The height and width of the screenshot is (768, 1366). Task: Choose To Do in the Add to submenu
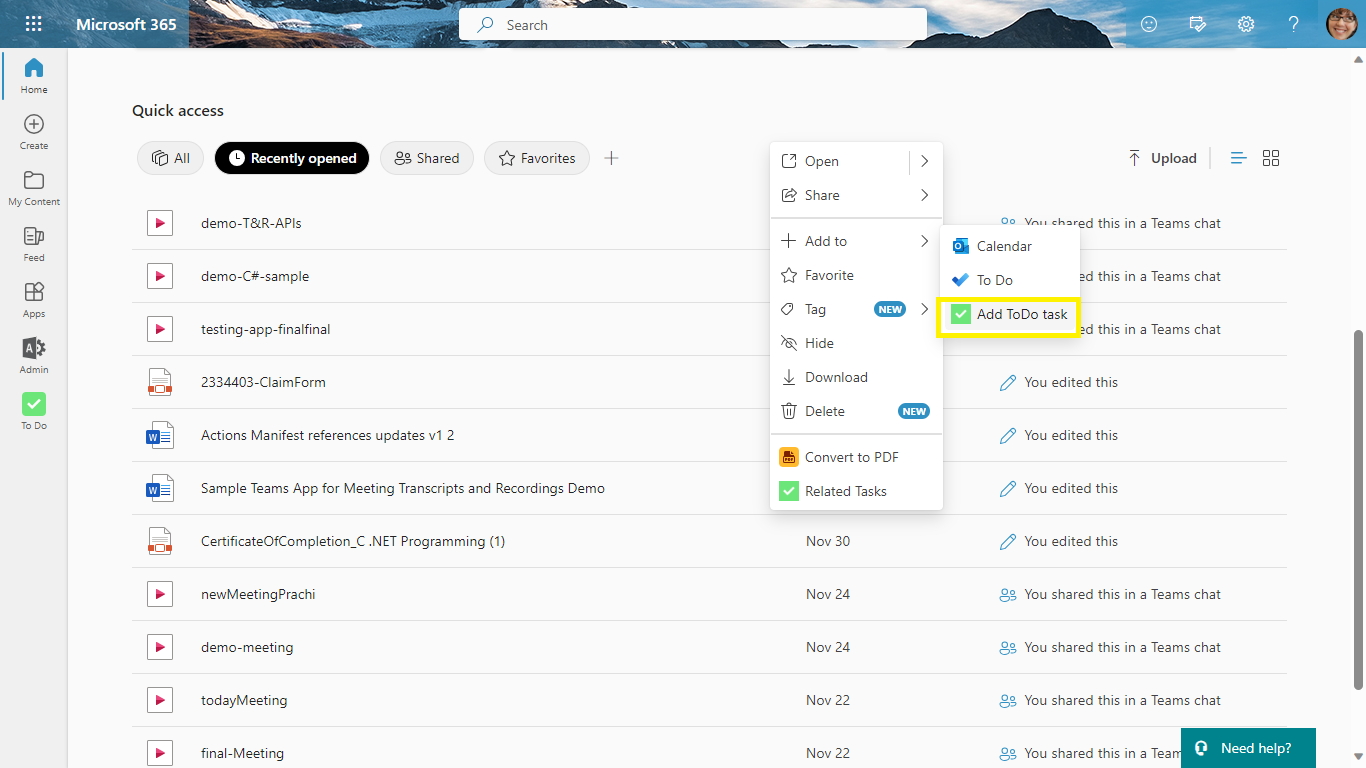tap(1010, 280)
